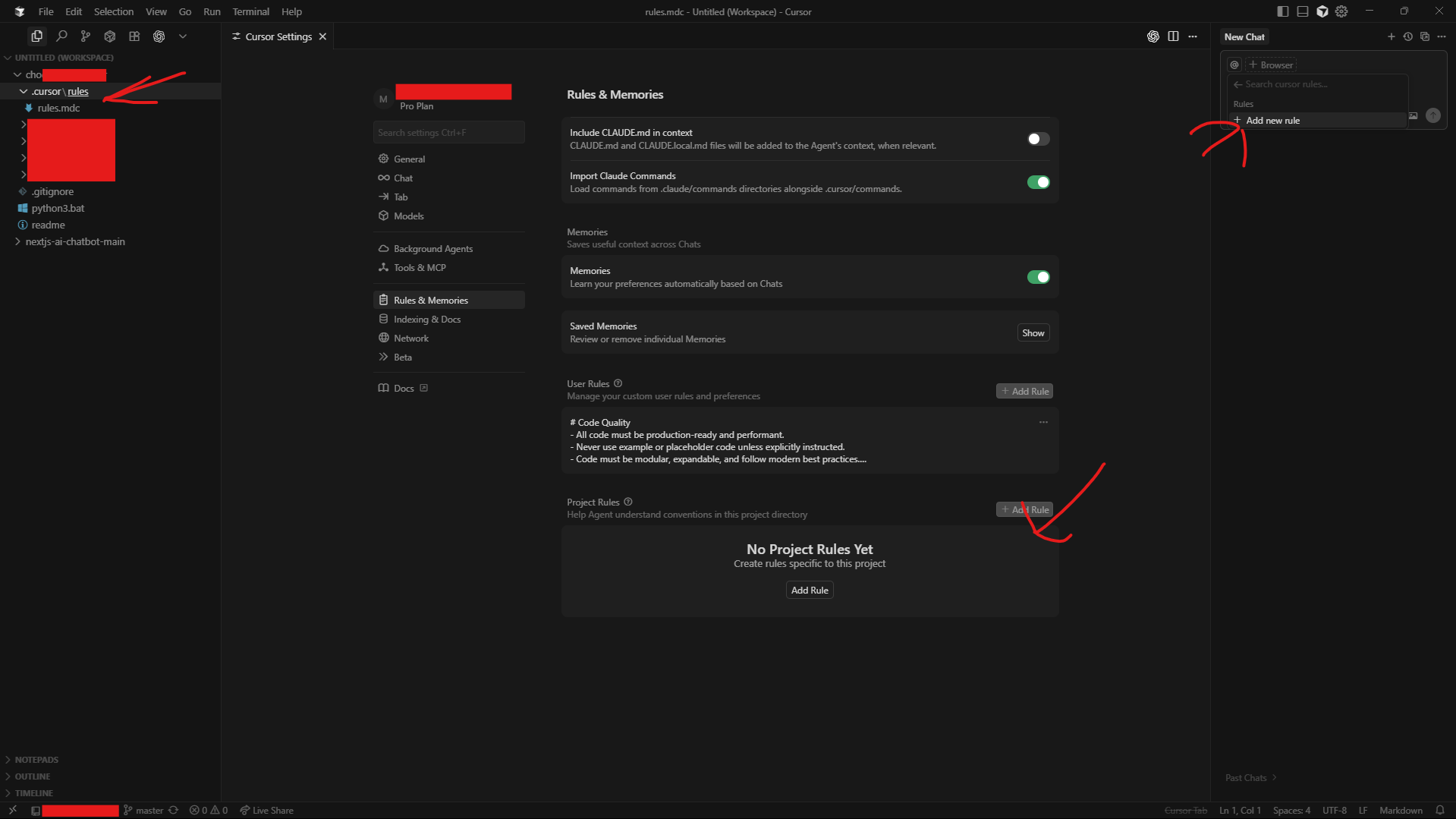Click sync changes icon next to master
This screenshot has width=1456, height=819.
point(173,810)
